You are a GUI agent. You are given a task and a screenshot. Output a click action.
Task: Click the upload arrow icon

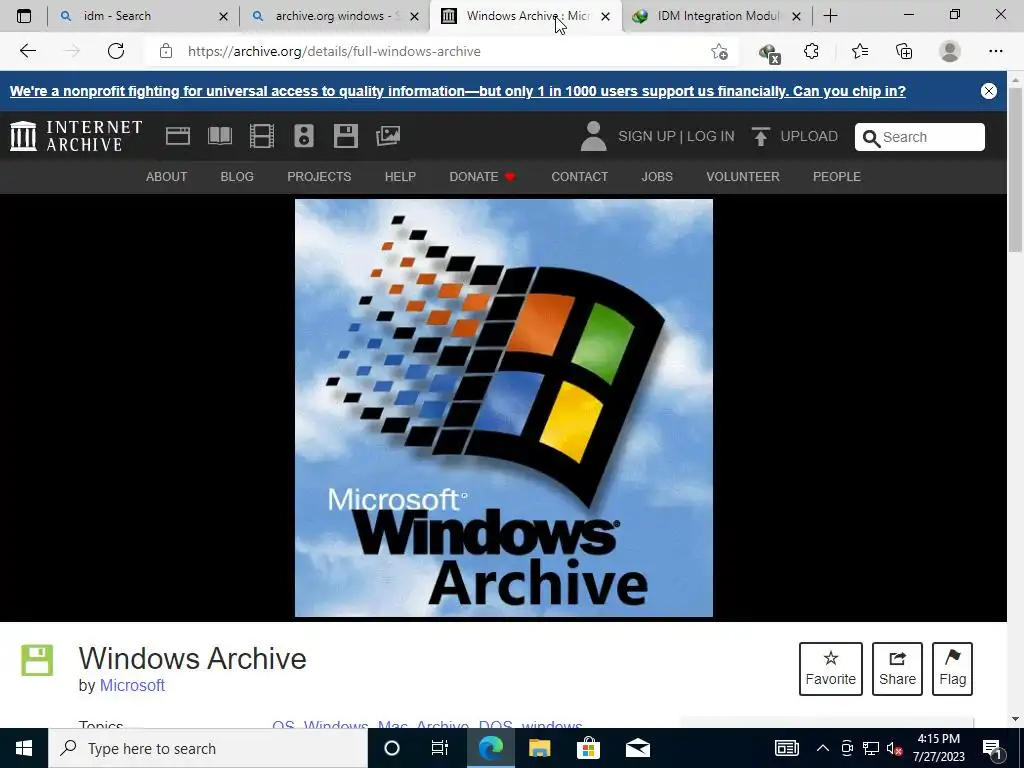(x=760, y=136)
